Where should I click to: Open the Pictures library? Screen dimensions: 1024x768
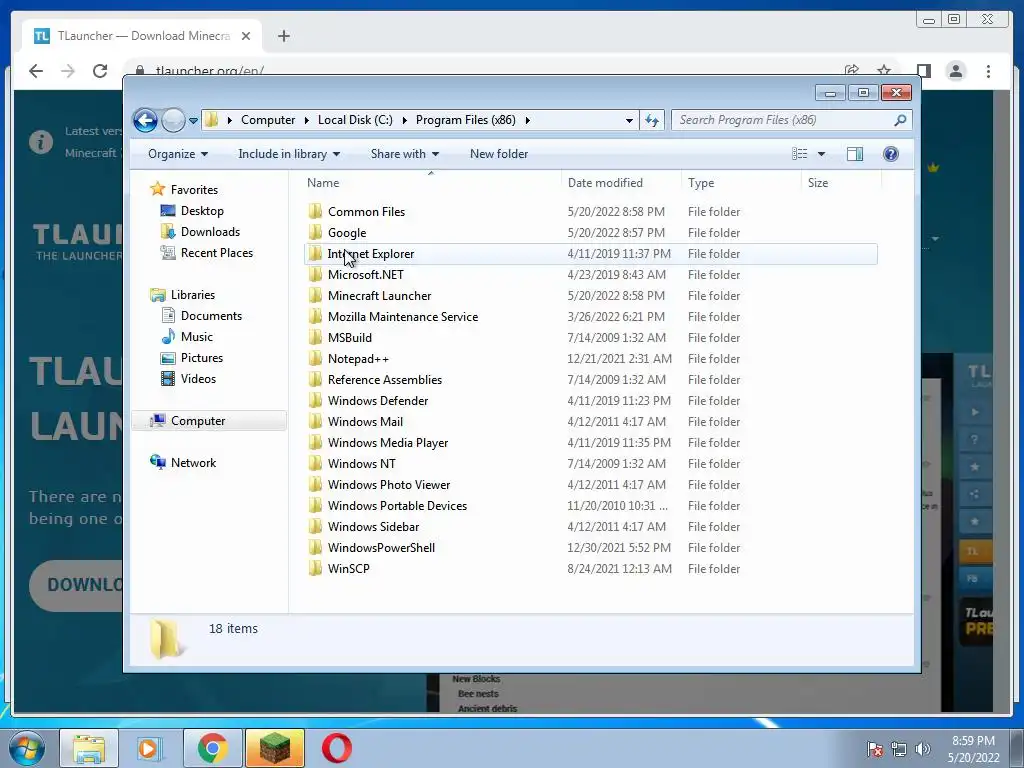(x=202, y=358)
